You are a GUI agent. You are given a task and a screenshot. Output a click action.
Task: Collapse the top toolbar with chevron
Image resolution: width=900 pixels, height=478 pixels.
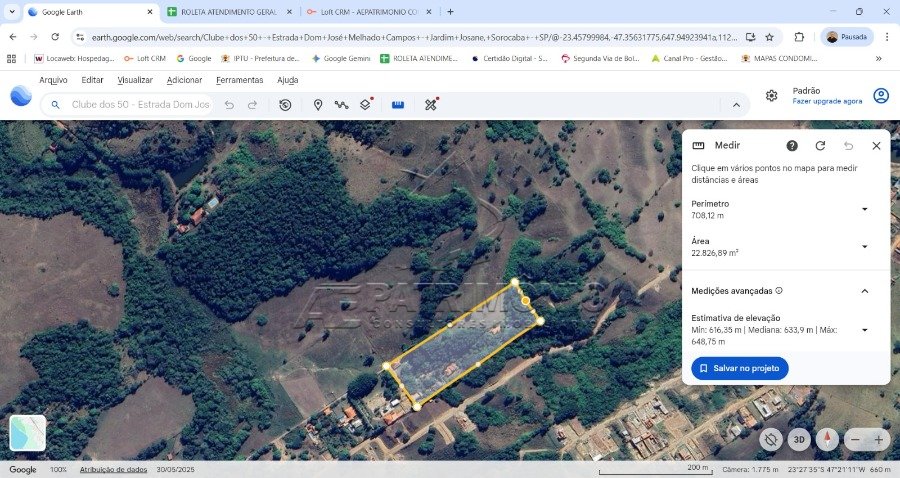click(x=736, y=105)
